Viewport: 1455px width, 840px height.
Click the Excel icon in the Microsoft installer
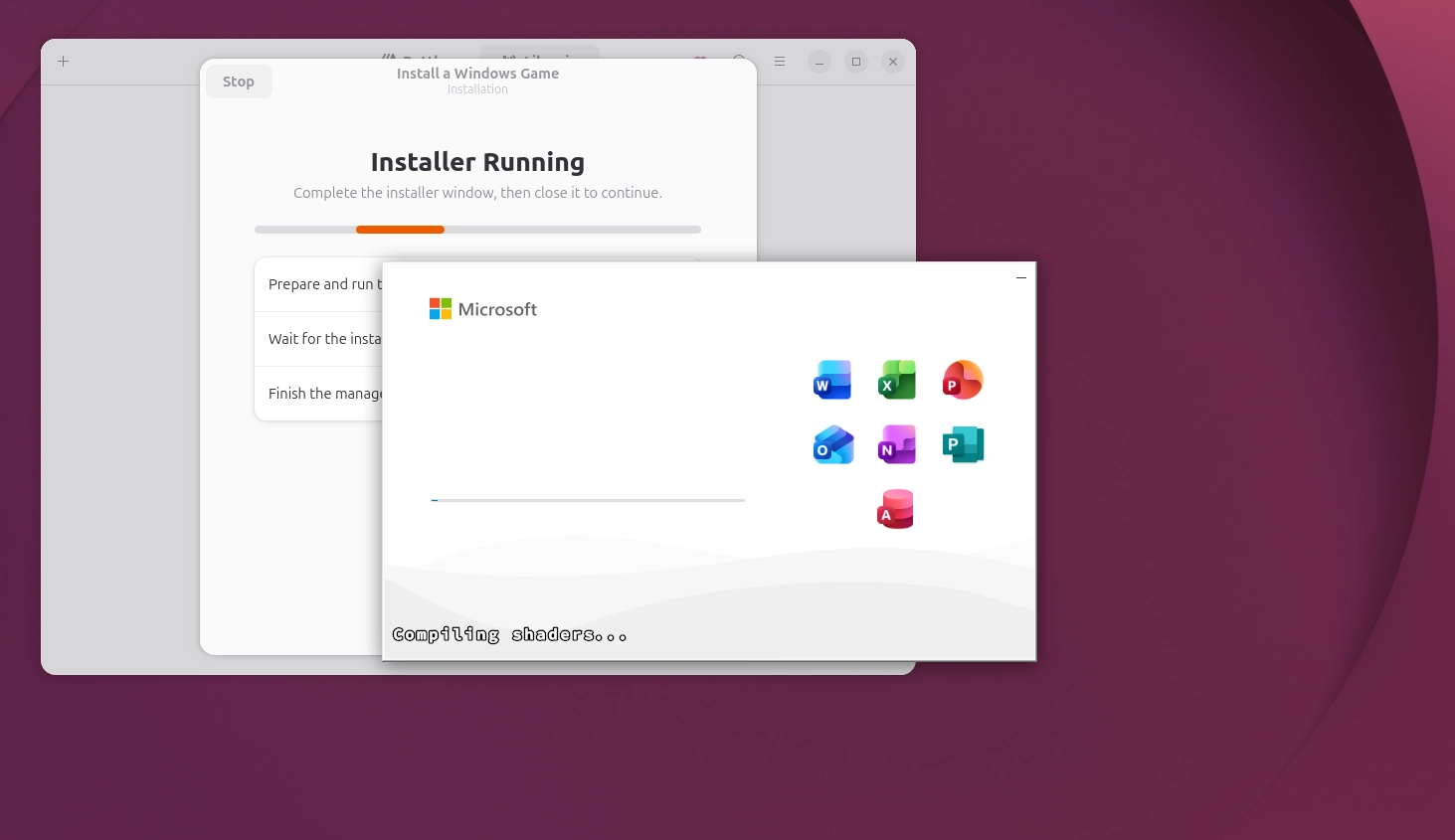point(897,380)
